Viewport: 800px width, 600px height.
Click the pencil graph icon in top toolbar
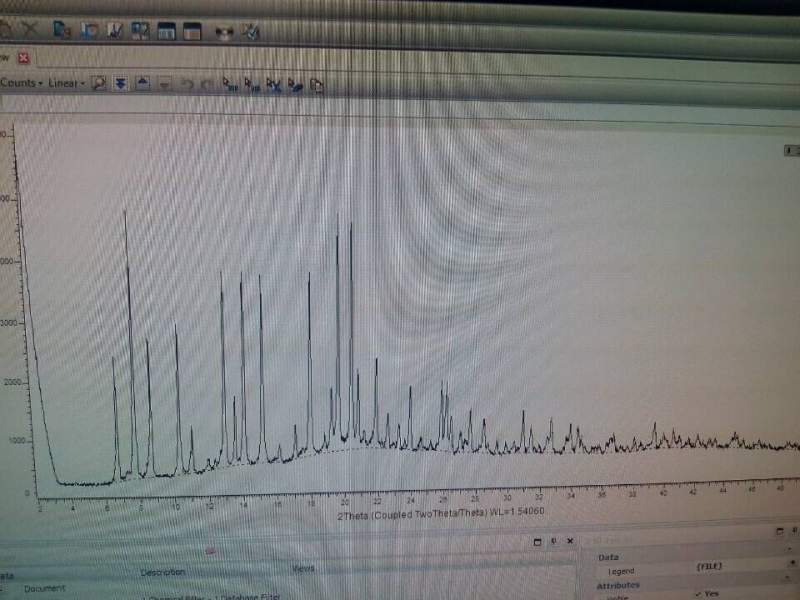point(115,31)
